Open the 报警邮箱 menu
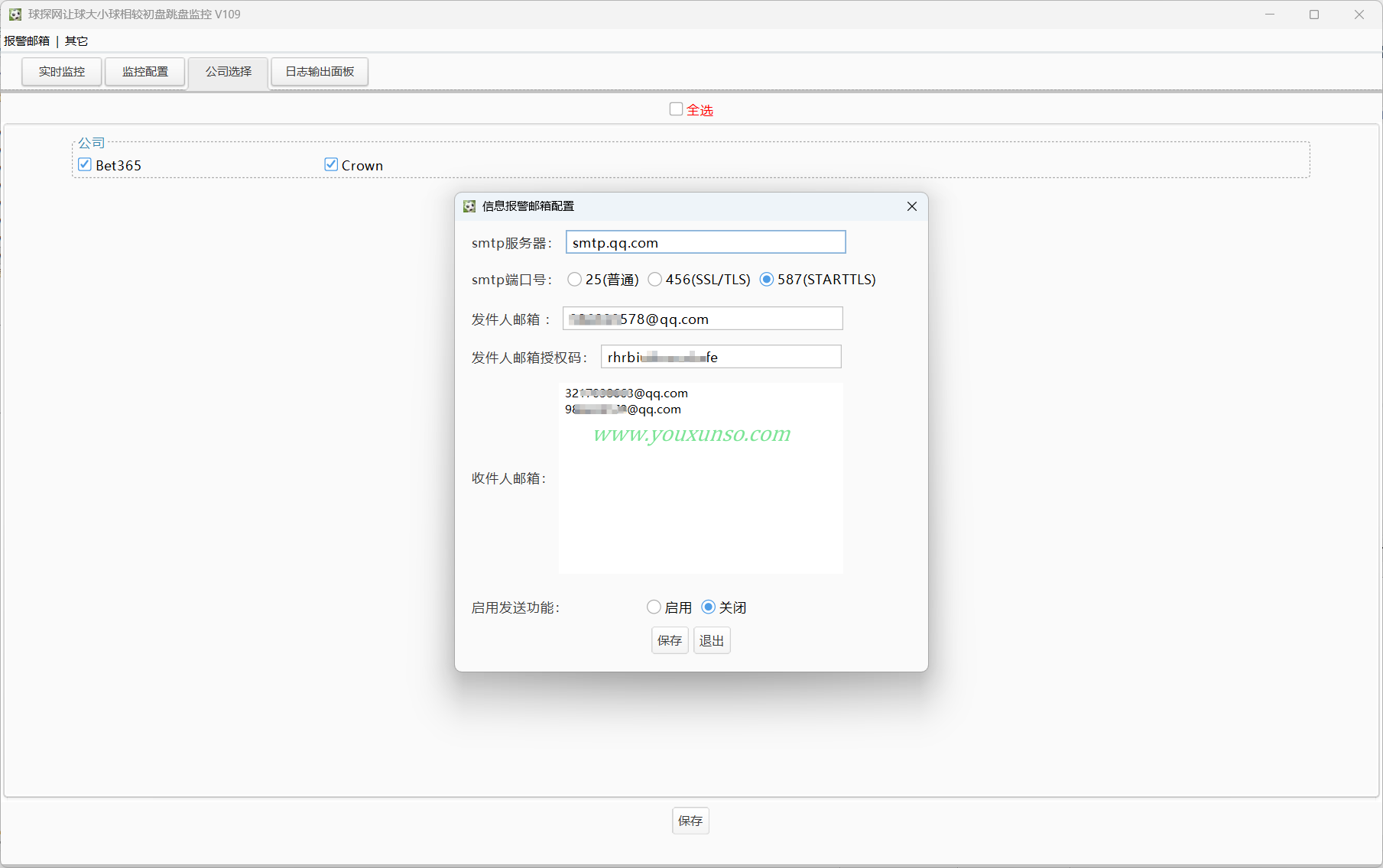1383x868 pixels. pos(27,40)
